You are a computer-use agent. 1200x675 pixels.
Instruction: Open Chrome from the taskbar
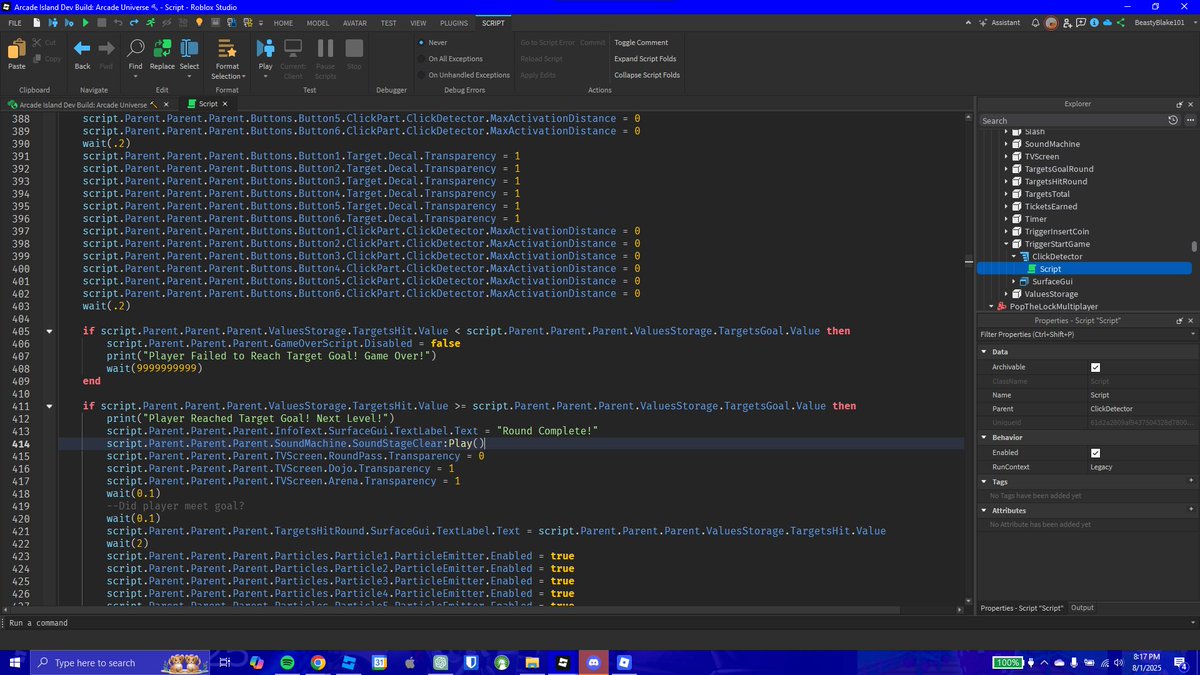(x=318, y=663)
